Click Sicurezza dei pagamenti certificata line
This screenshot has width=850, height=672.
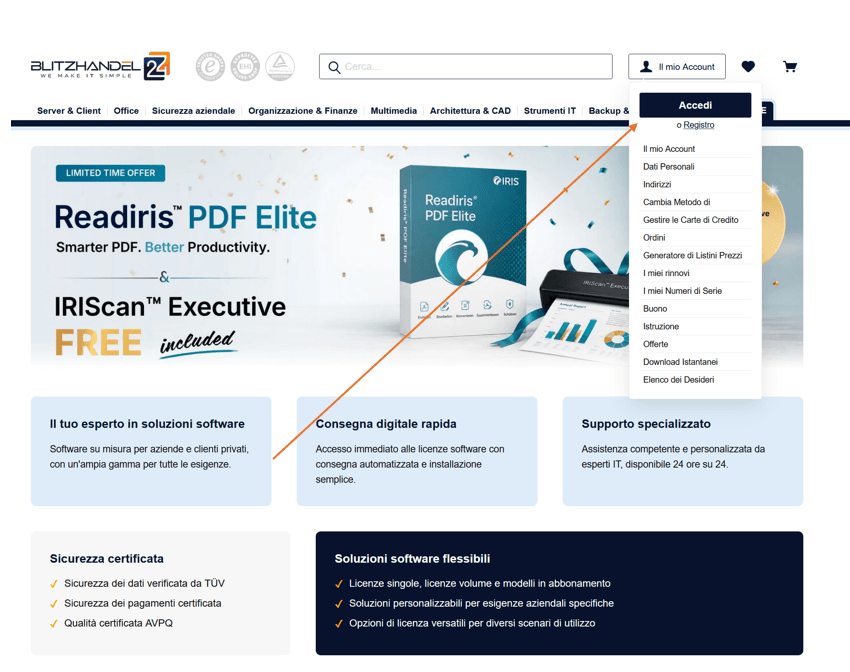coord(143,603)
